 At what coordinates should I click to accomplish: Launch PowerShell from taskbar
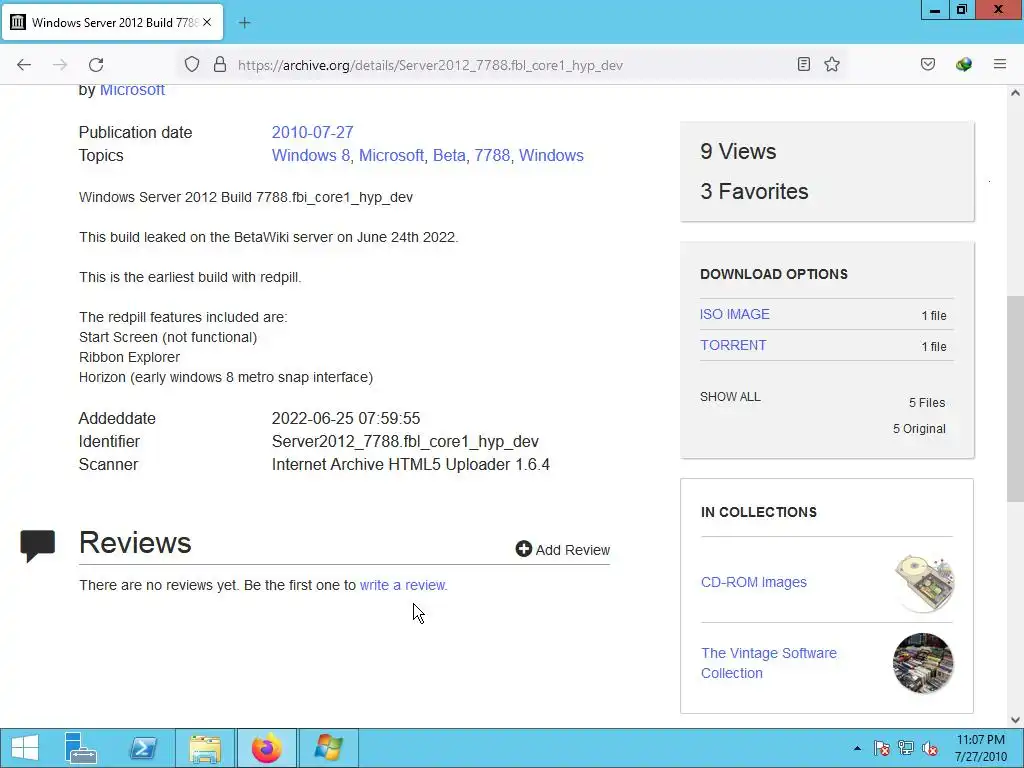tap(143, 748)
